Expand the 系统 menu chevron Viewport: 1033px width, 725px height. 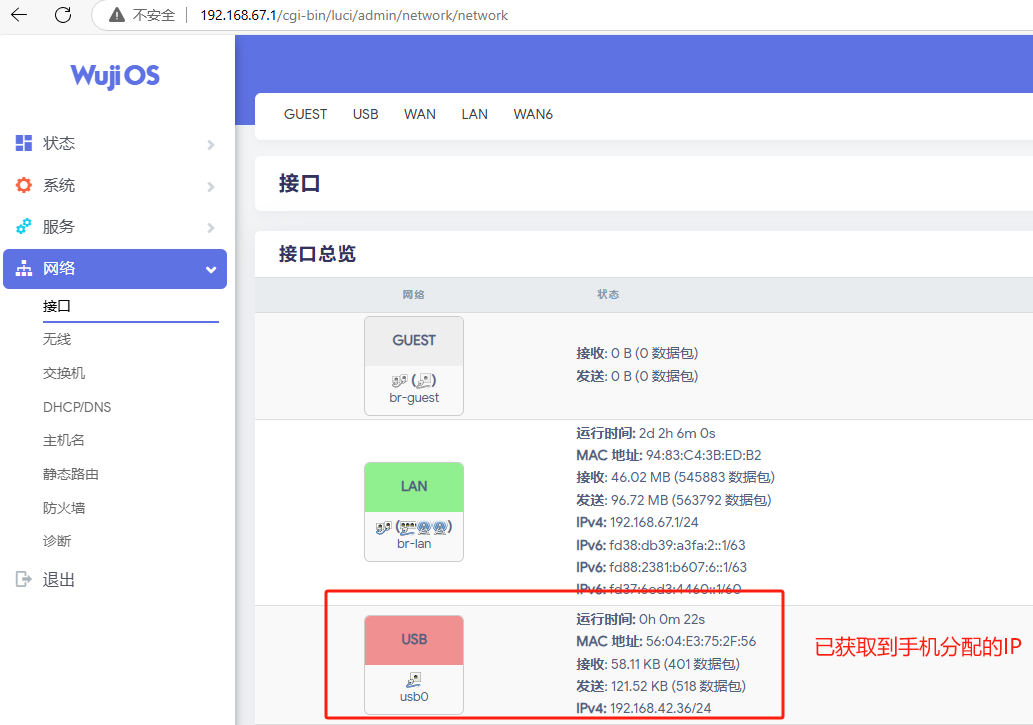(210, 186)
